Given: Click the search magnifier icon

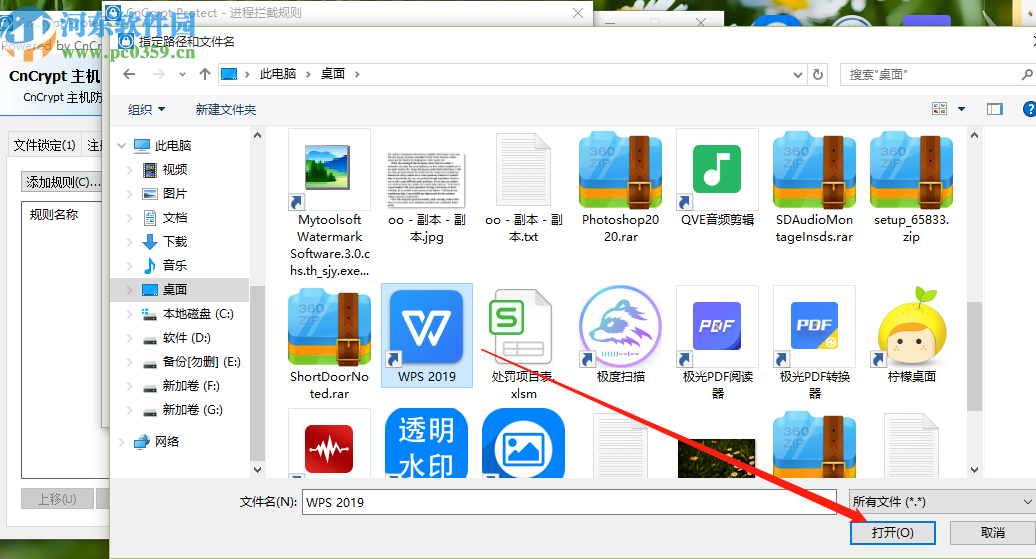Looking at the screenshot, I should 1026,75.
